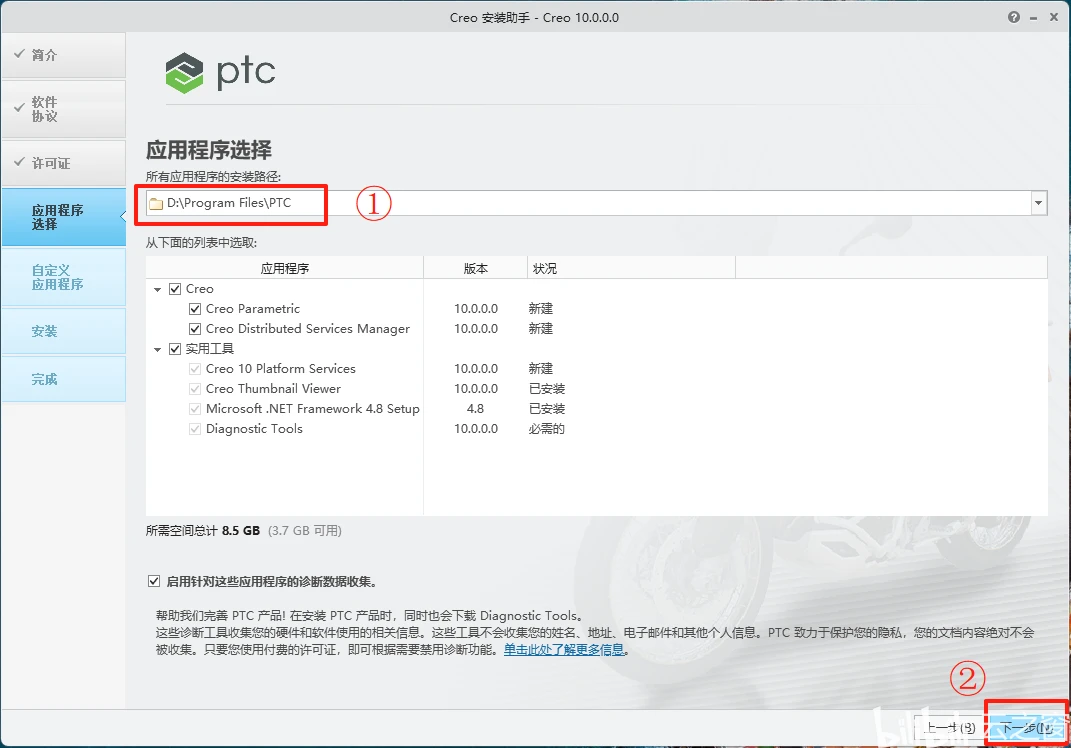Toggle the Creo parent checkbox
This screenshot has height=748, width=1071.
(x=173, y=288)
